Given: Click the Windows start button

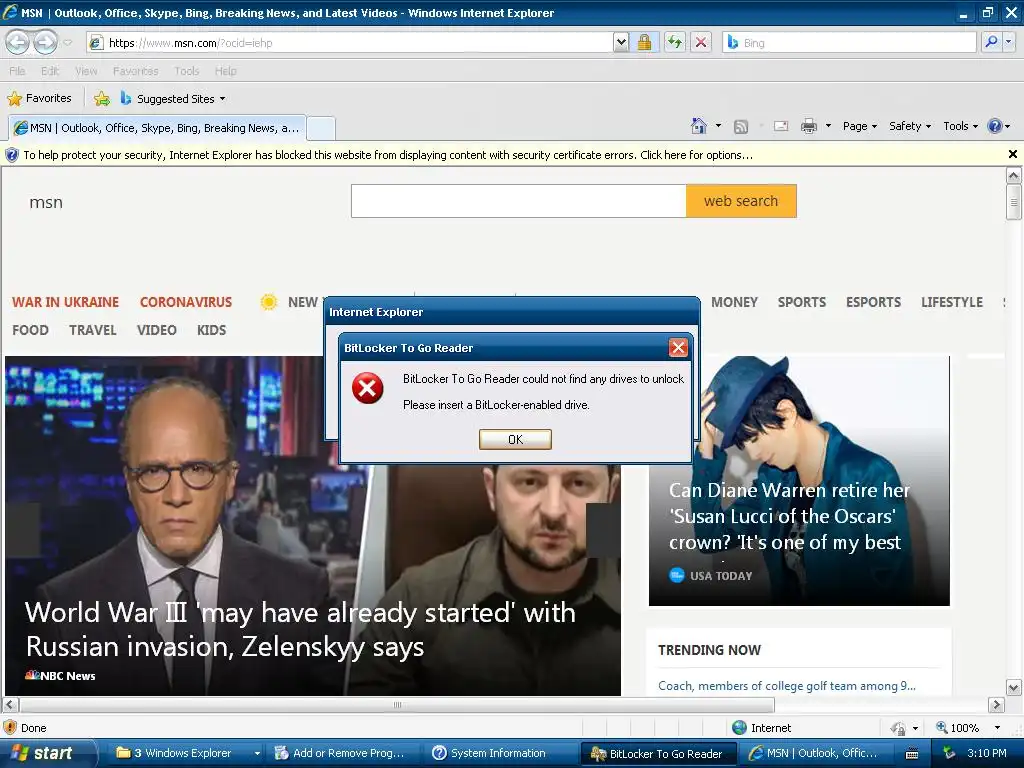Looking at the screenshot, I should coord(49,753).
